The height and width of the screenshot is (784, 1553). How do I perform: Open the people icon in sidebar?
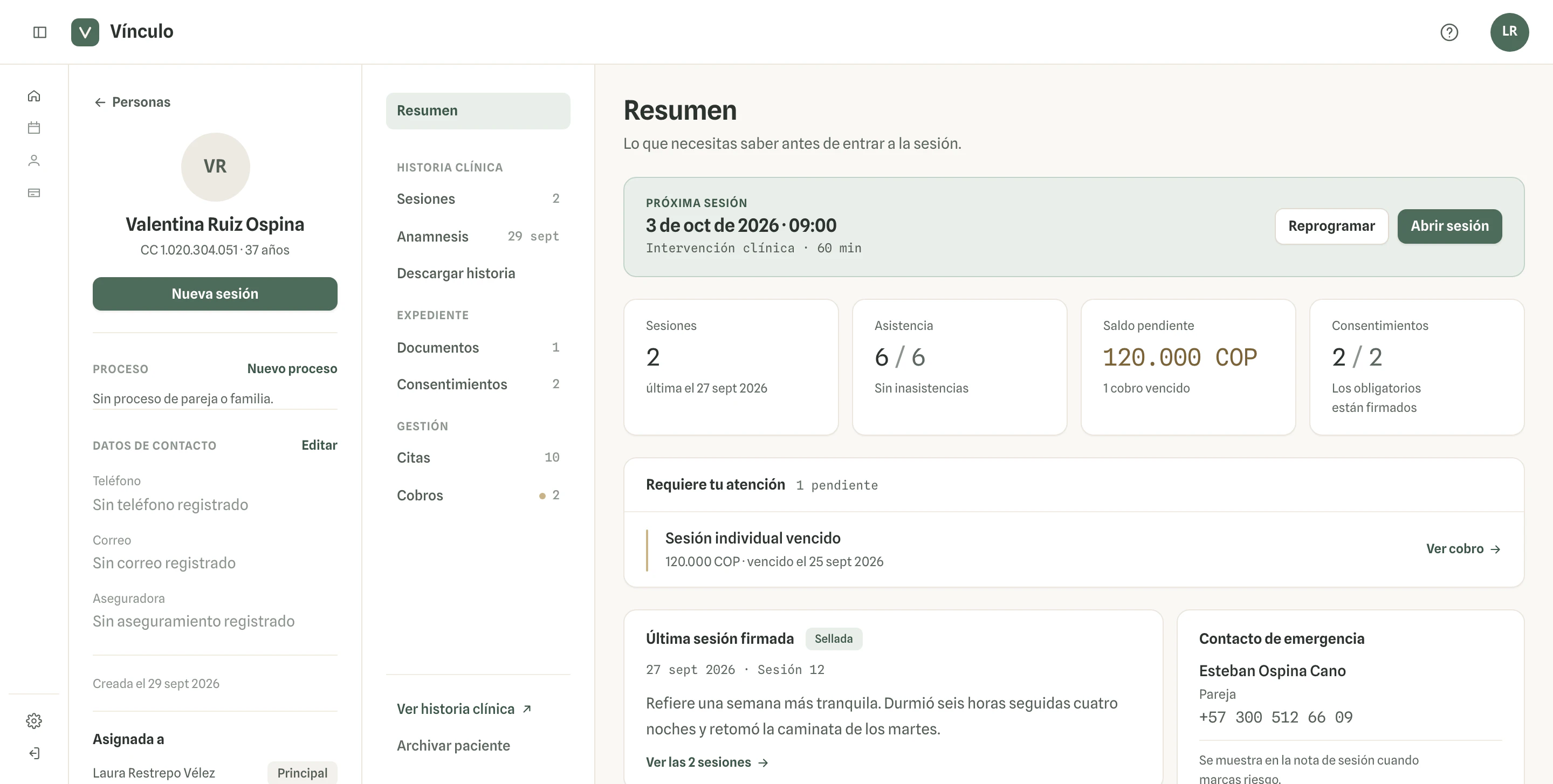[x=34, y=160]
